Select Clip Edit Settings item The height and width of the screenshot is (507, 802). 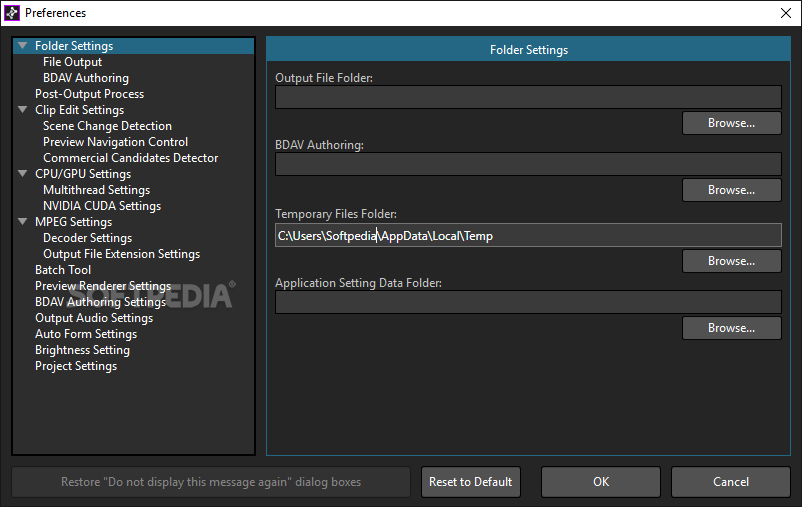click(79, 109)
